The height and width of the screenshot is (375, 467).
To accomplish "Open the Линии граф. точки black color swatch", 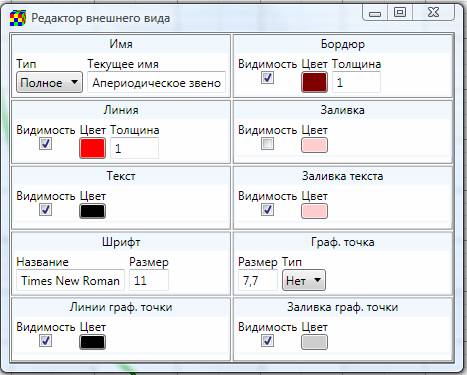I will 92,342.
